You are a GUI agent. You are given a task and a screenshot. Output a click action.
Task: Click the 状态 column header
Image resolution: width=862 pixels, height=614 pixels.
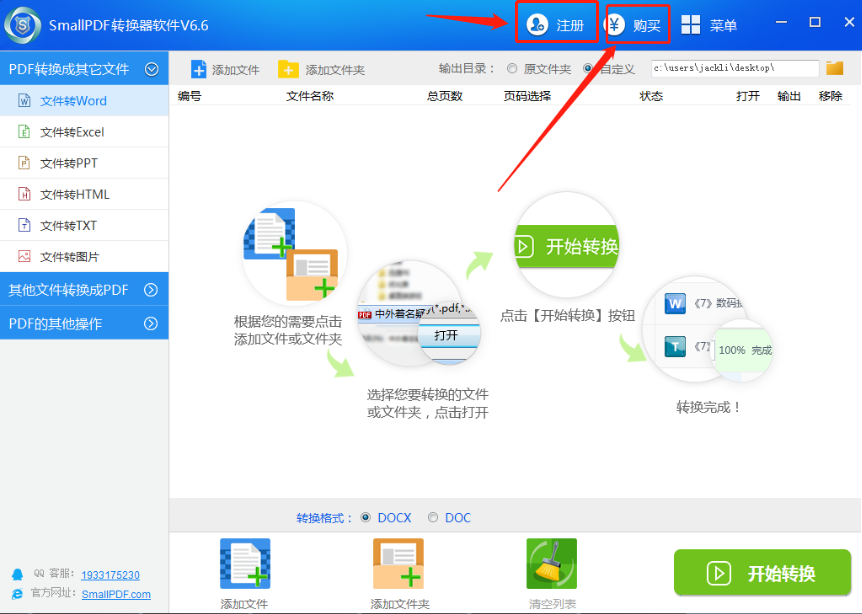(651, 96)
